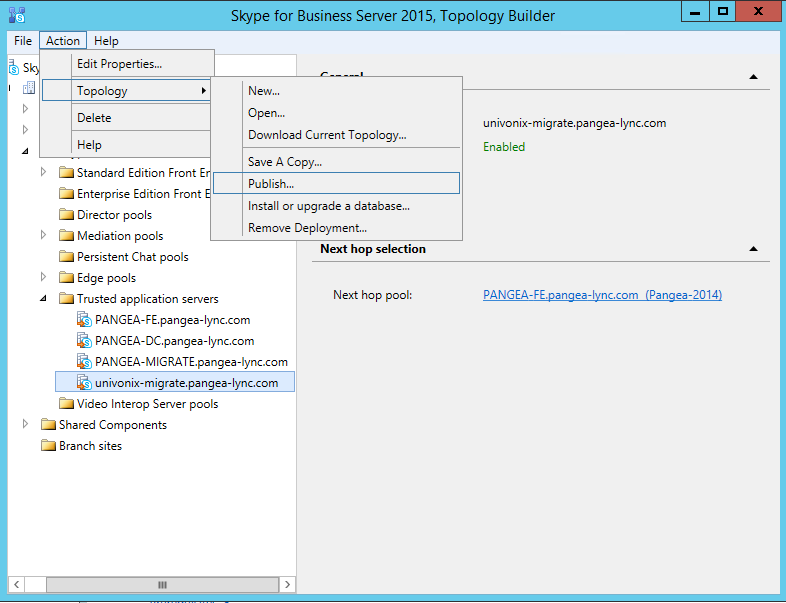786x603 pixels.
Task: Click the Mediation pools folder icon
Action: (x=66, y=236)
